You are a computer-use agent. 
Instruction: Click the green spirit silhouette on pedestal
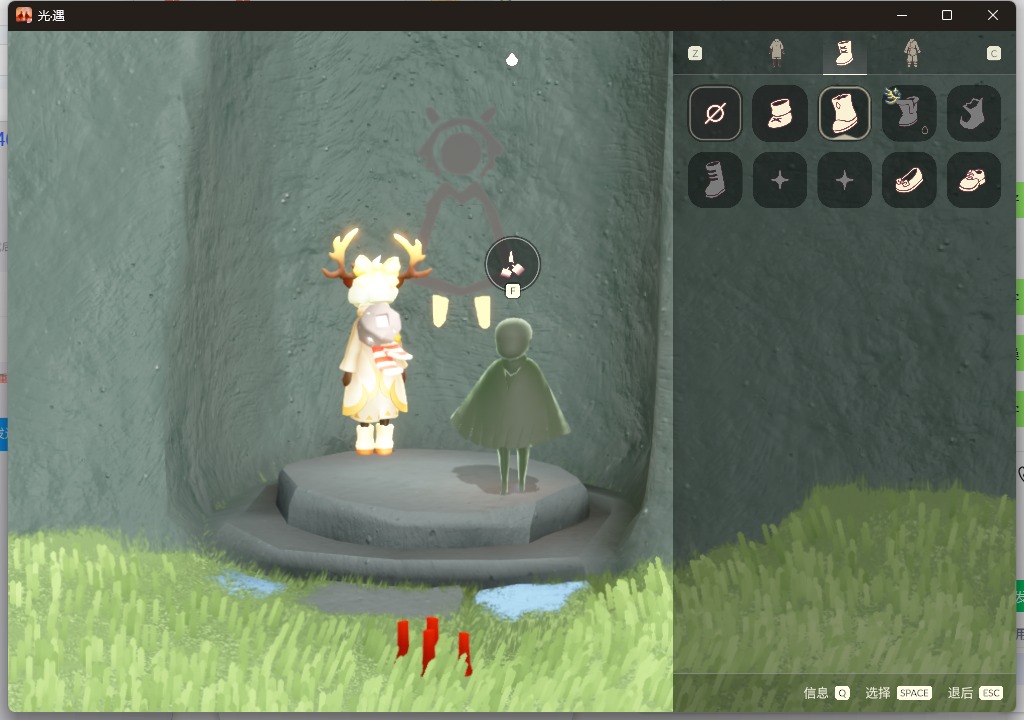pyautogui.click(x=511, y=405)
